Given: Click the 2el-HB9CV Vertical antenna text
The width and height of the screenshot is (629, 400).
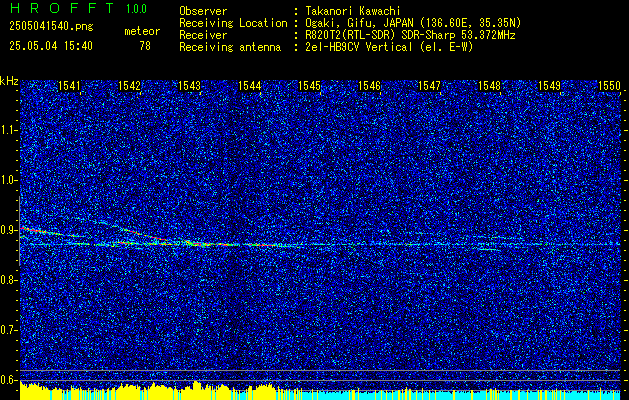Looking at the screenshot, I should pos(388,47).
